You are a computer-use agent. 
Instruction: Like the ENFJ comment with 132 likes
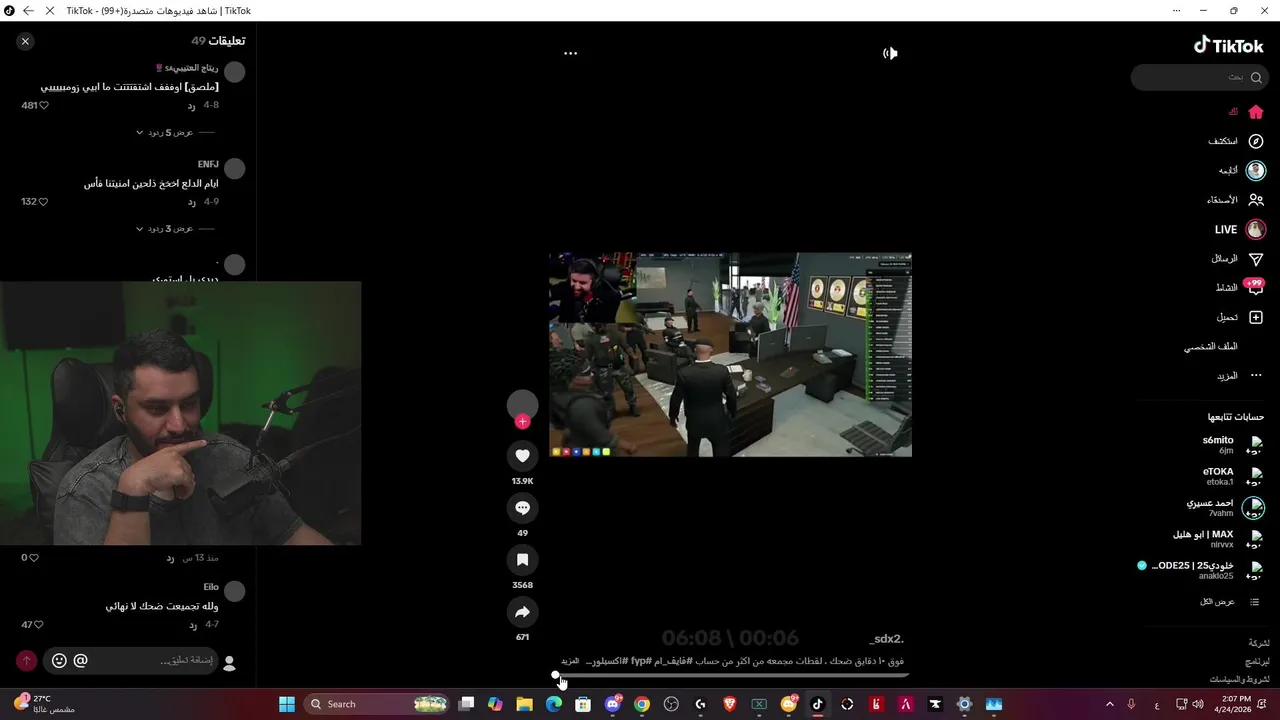pos(43,202)
